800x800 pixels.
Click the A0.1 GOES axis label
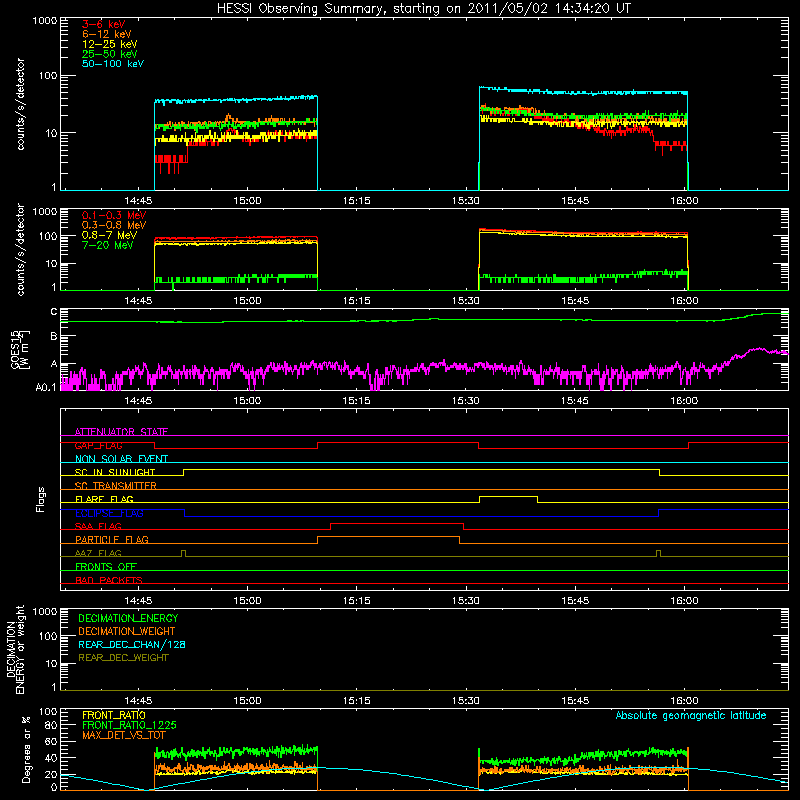click(x=46, y=388)
